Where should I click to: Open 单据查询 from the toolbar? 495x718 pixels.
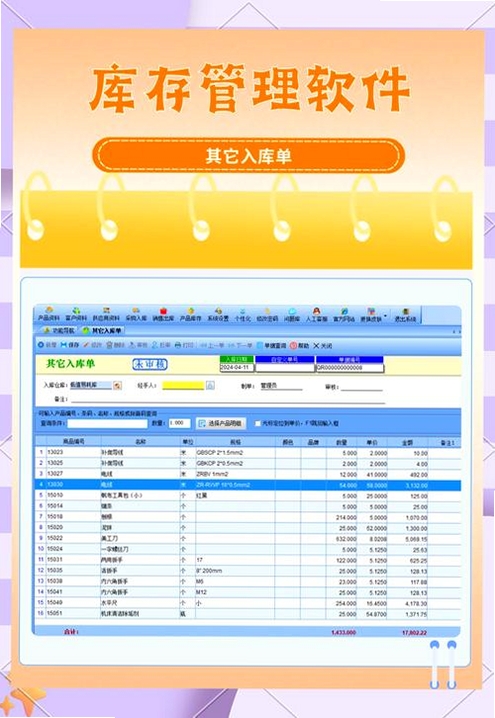click(x=271, y=345)
